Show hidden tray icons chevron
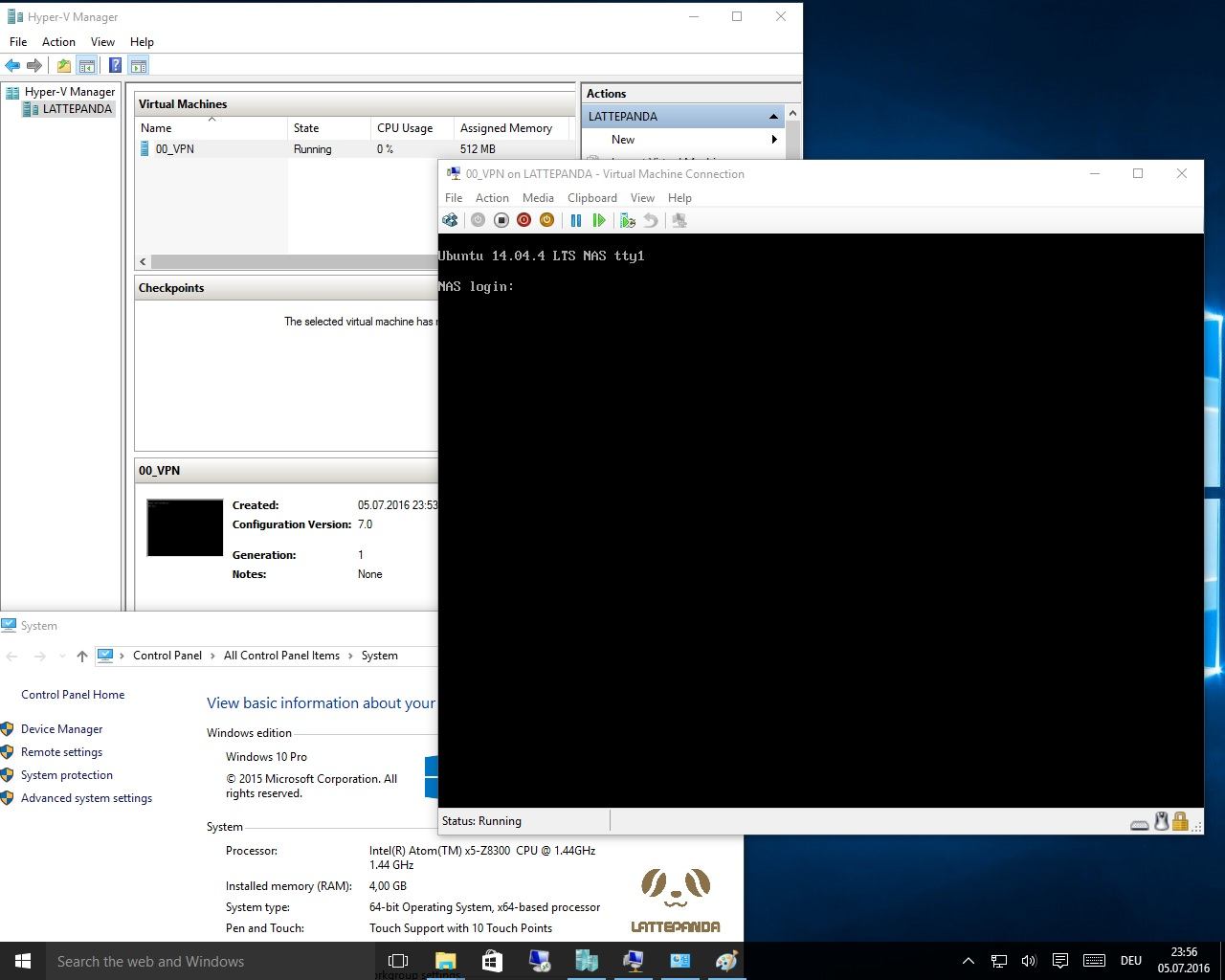This screenshot has height=980, width=1225. click(968, 961)
